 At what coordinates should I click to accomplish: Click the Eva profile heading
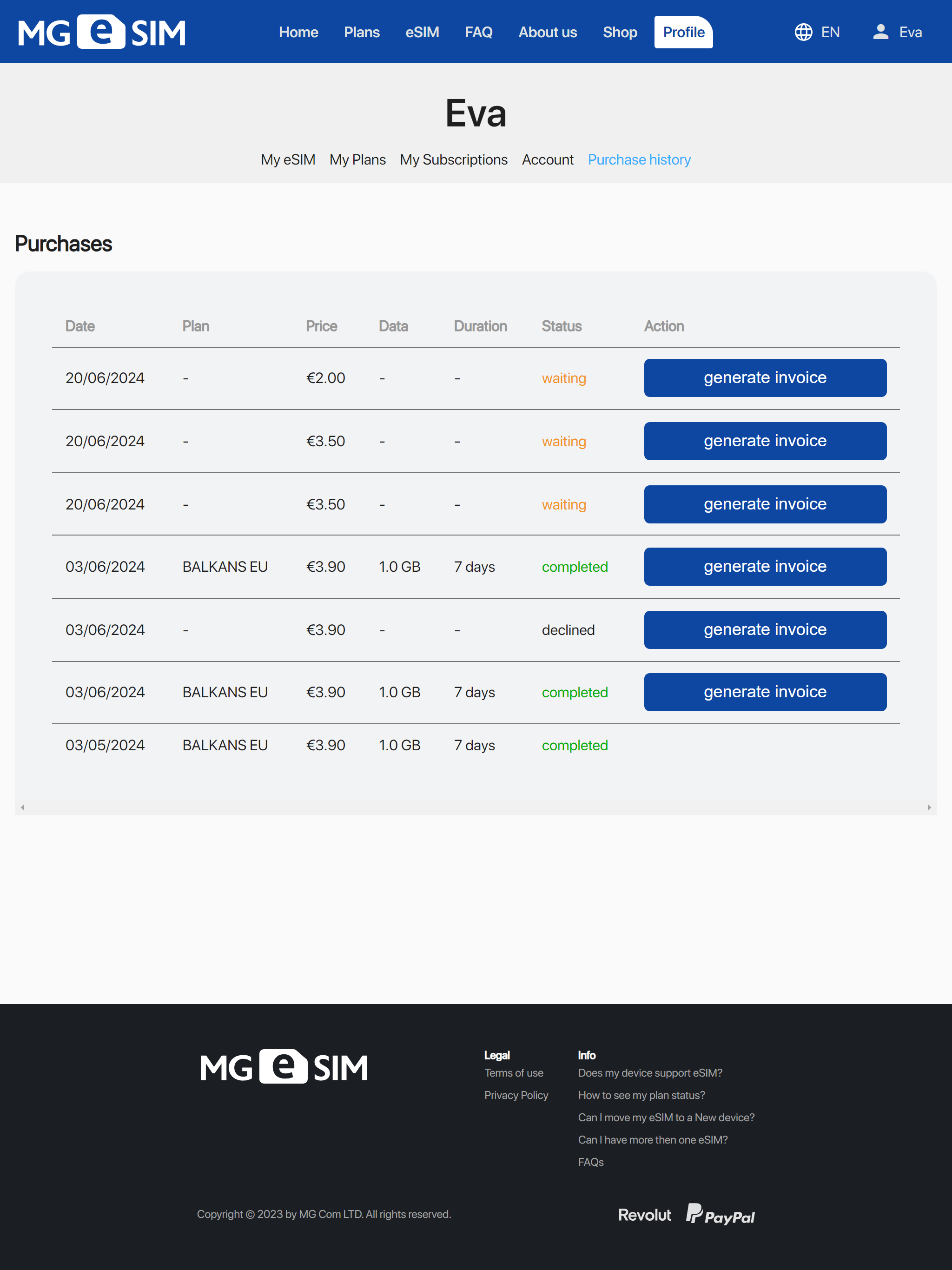476,113
